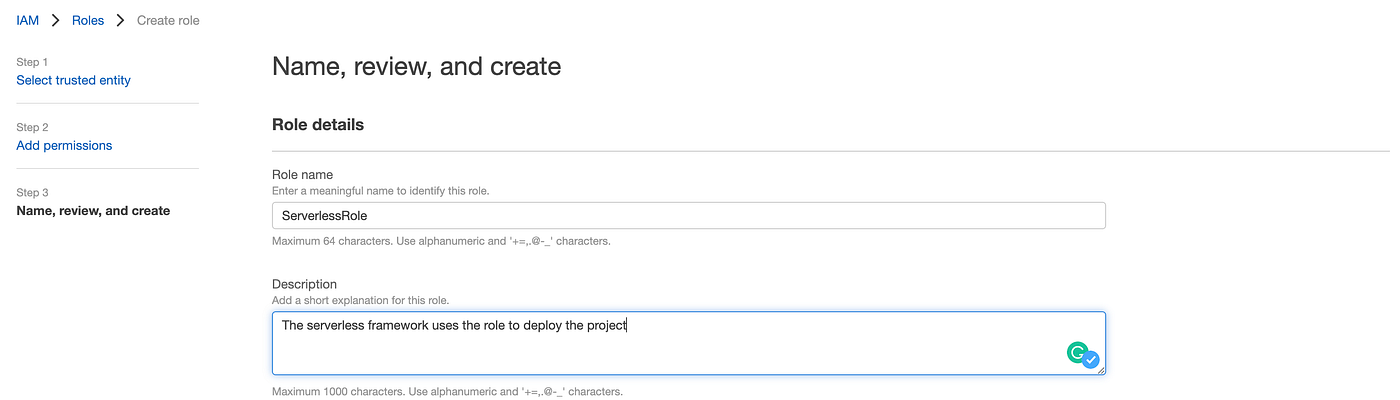Click the Description box resize handle
The height and width of the screenshot is (400, 1400).
(x=1100, y=369)
